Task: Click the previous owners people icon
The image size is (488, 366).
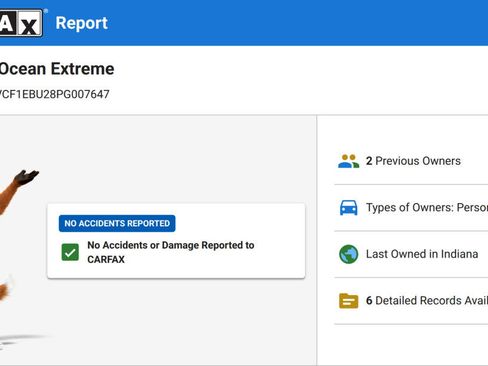Action: (349, 161)
